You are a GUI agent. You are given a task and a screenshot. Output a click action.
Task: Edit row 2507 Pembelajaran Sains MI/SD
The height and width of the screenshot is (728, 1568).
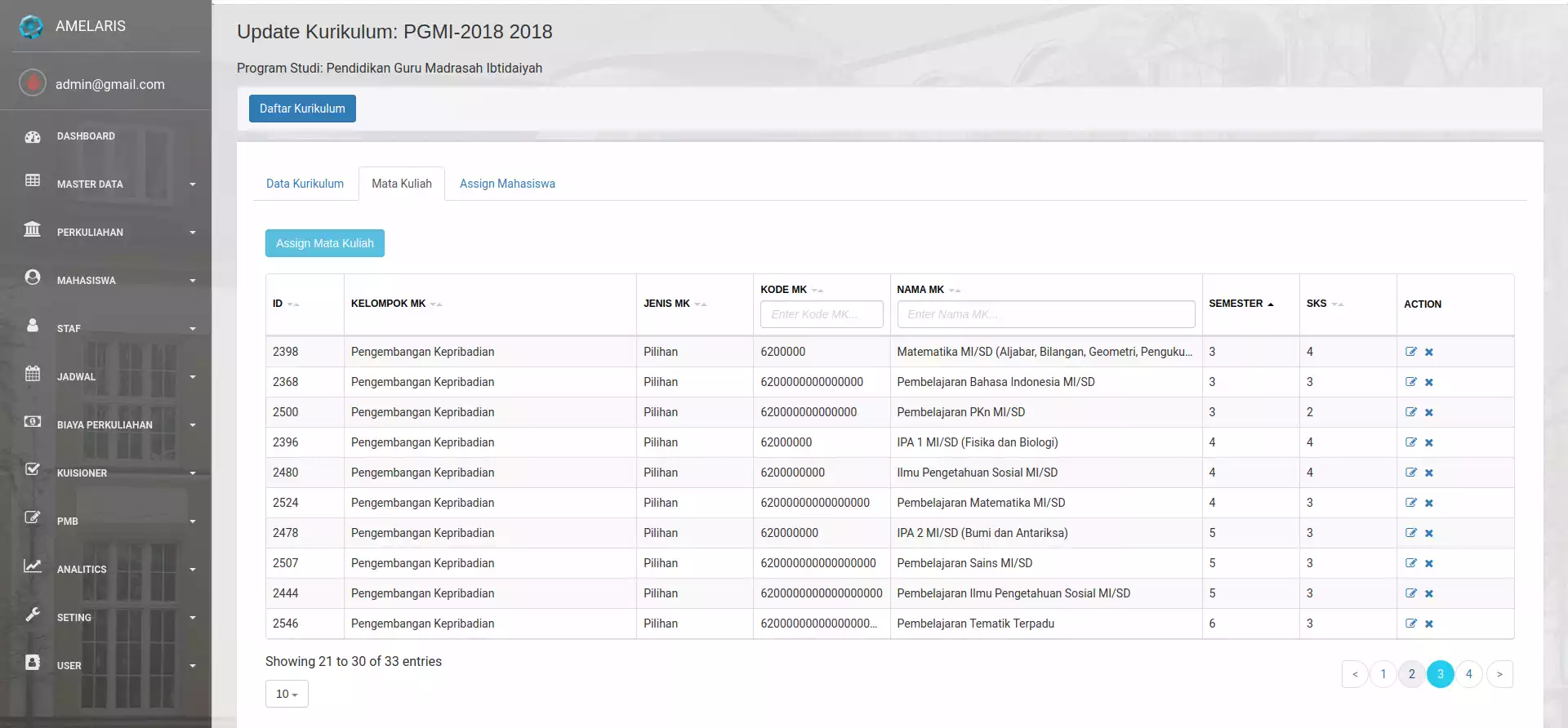[x=1410, y=563]
